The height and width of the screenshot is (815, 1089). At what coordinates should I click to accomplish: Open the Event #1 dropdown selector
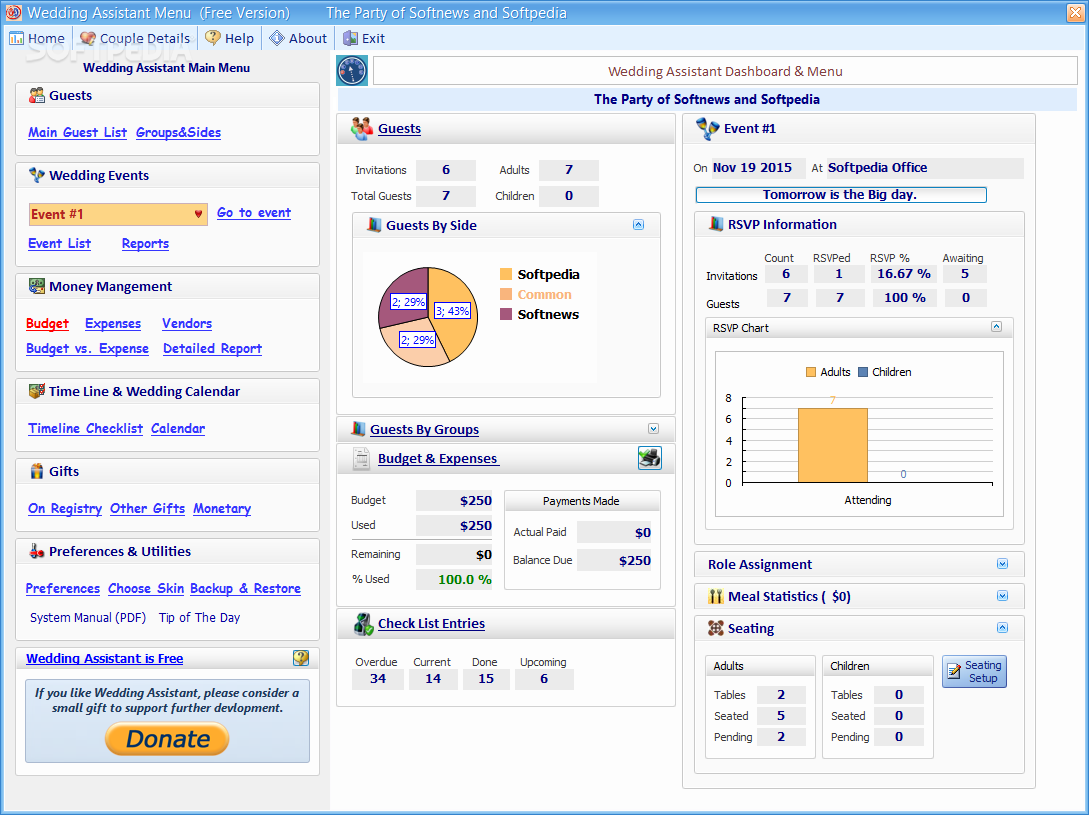tap(118, 214)
